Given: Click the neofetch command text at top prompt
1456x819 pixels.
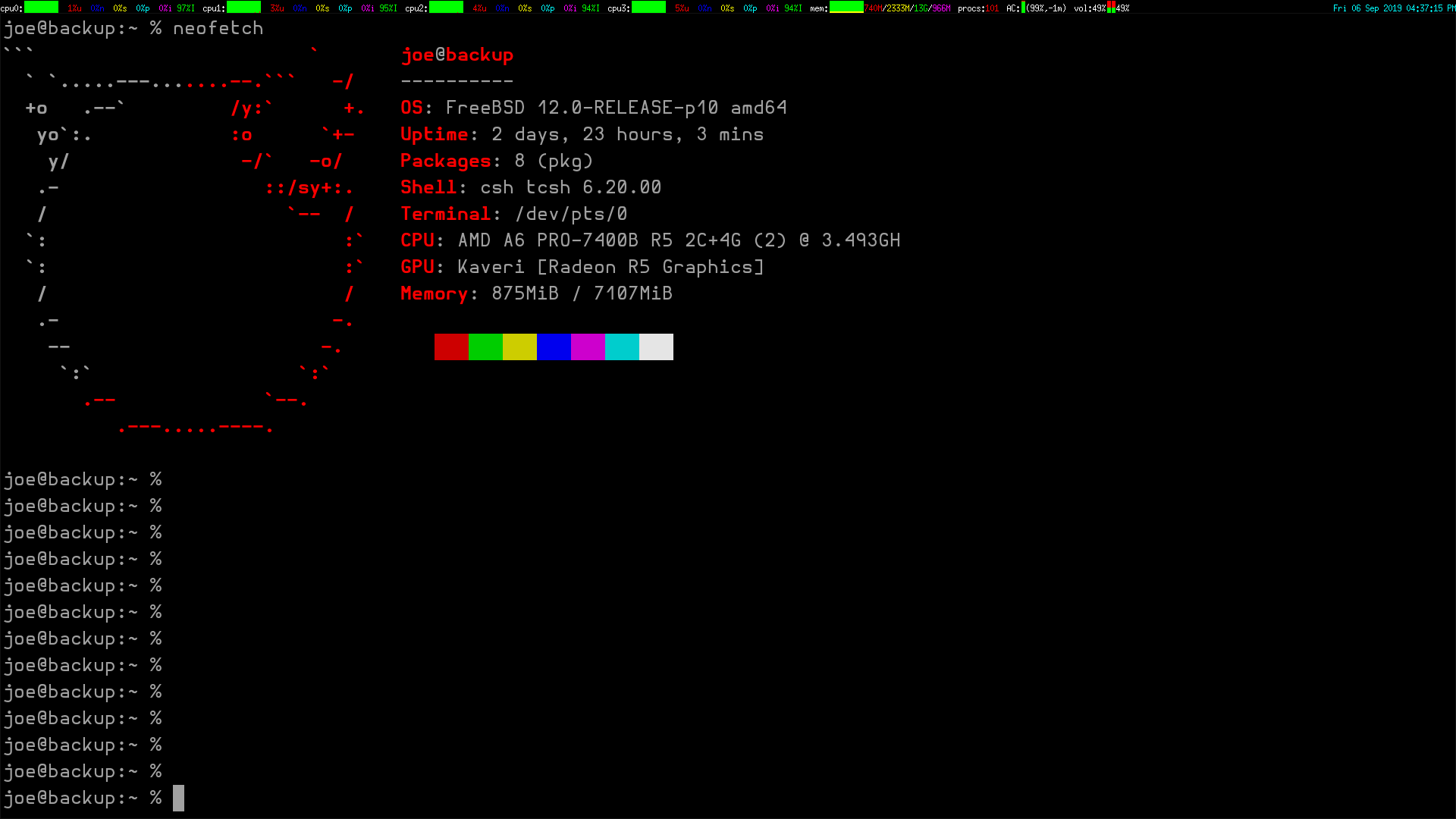Looking at the screenshot, I should 218,28.
